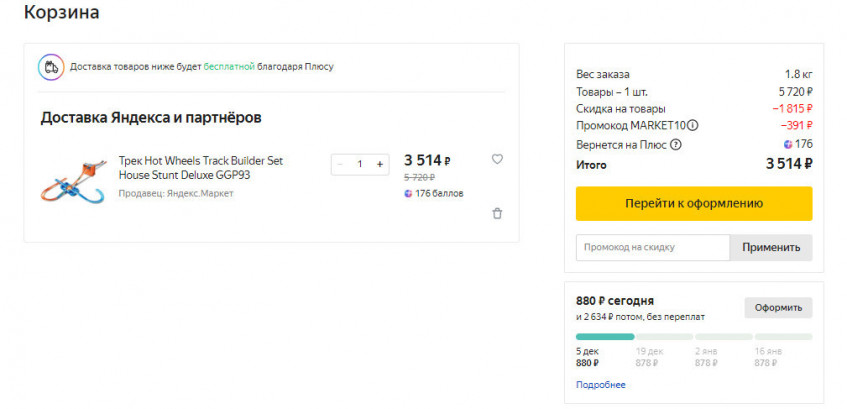Click the heart icon to favorite the item
The image size is (847, 409).
tap(497, 159)
